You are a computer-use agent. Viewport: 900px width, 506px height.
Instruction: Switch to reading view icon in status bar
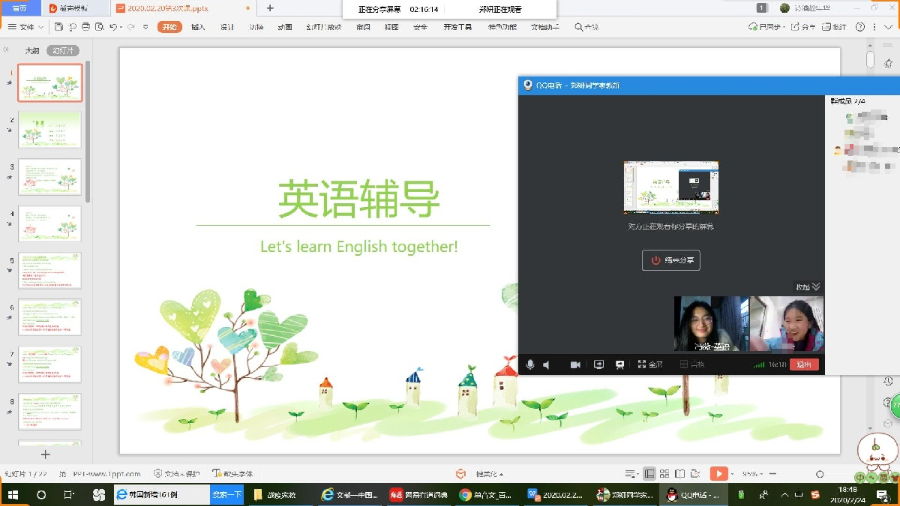[680, 474]
